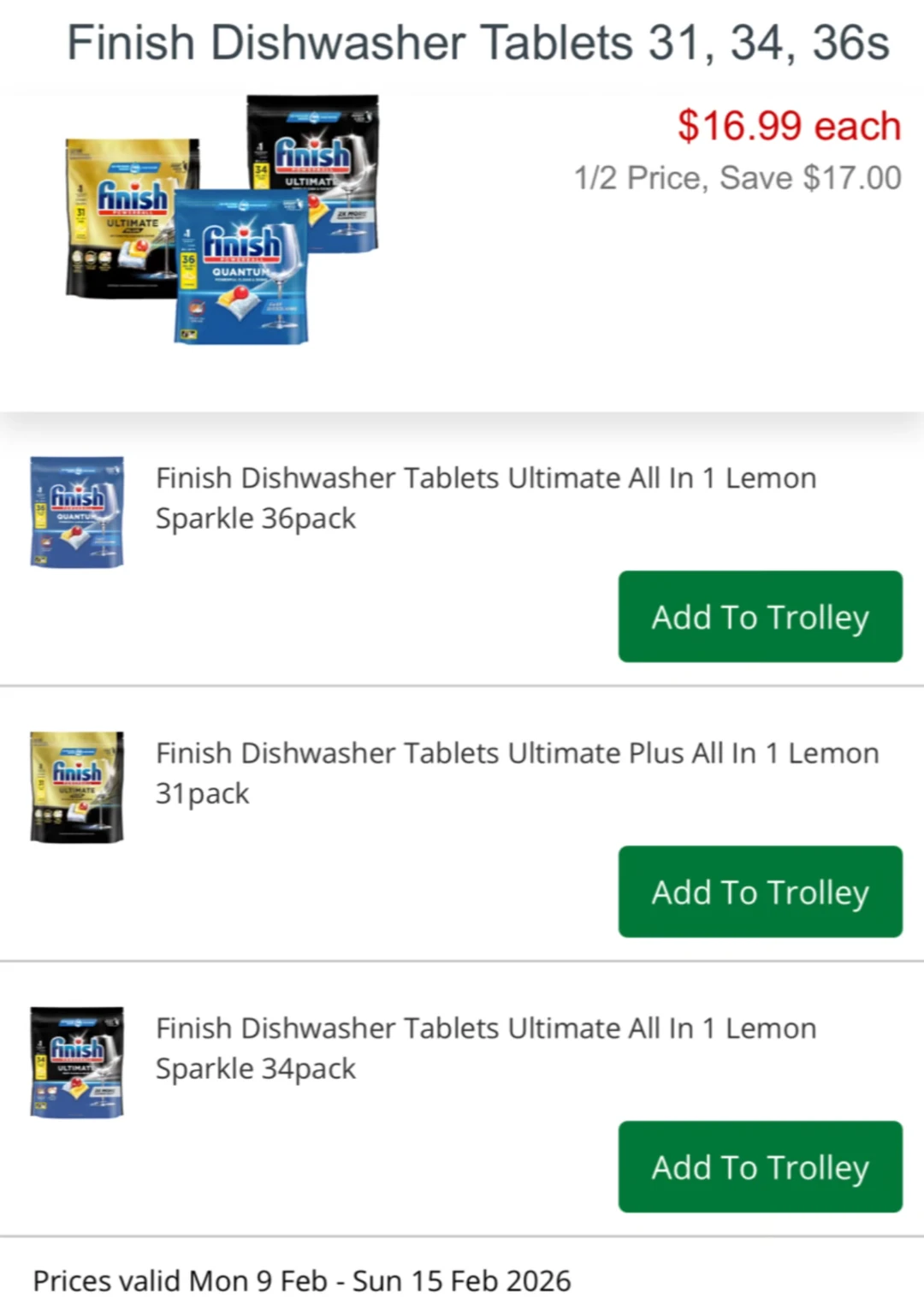Image resolution: width=924 pixels, height=1310 pixels.
Task: Click the Prices valid date notice
Action: point(301,1281)
